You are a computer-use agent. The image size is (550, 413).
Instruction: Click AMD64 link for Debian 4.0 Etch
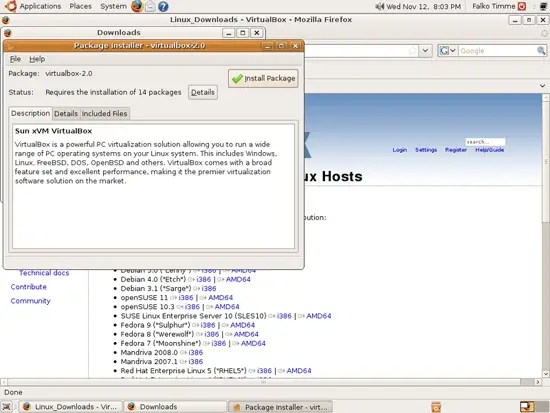[238, 279]
